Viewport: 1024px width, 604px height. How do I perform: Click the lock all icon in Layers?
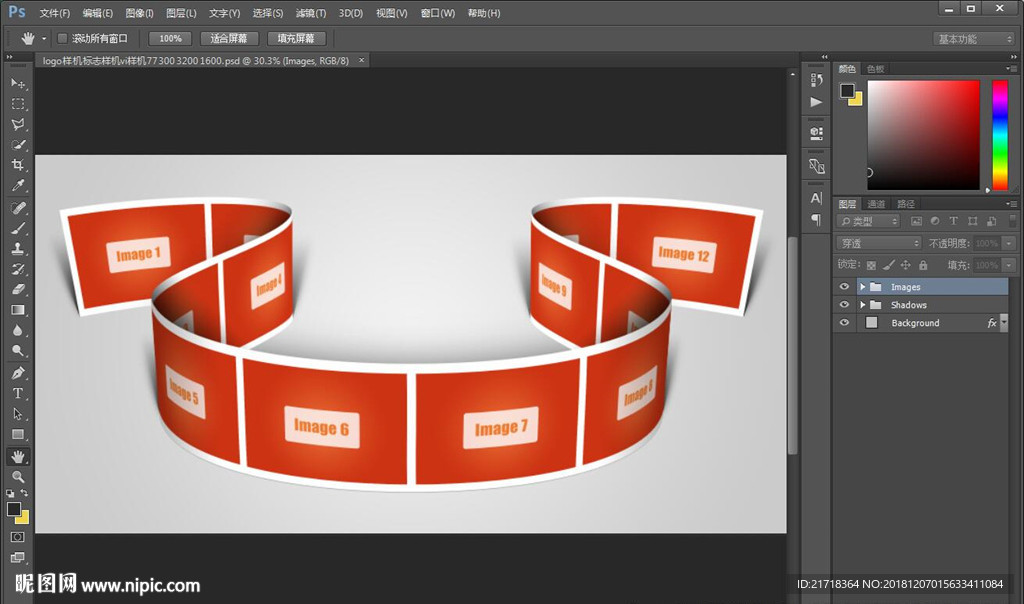point(923,265)
